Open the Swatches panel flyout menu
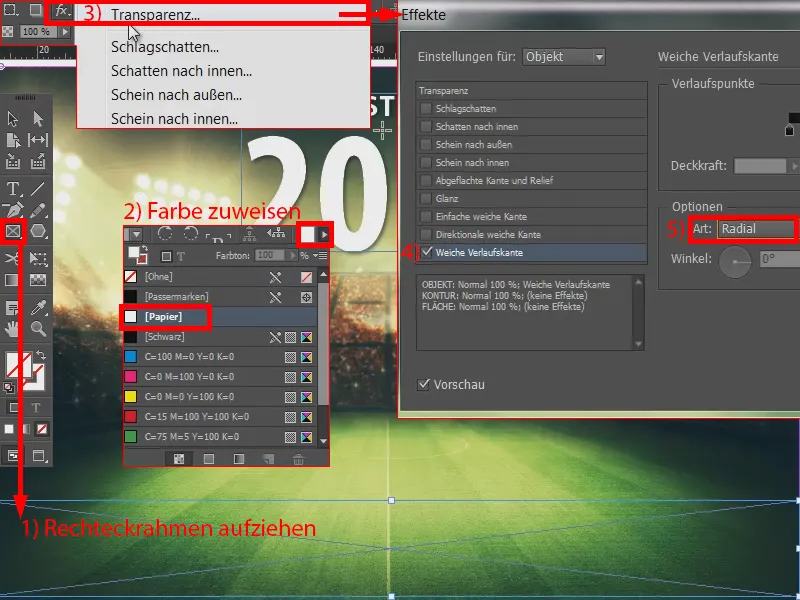Screen dimensions: 800x600 click(x=322, y=255)
